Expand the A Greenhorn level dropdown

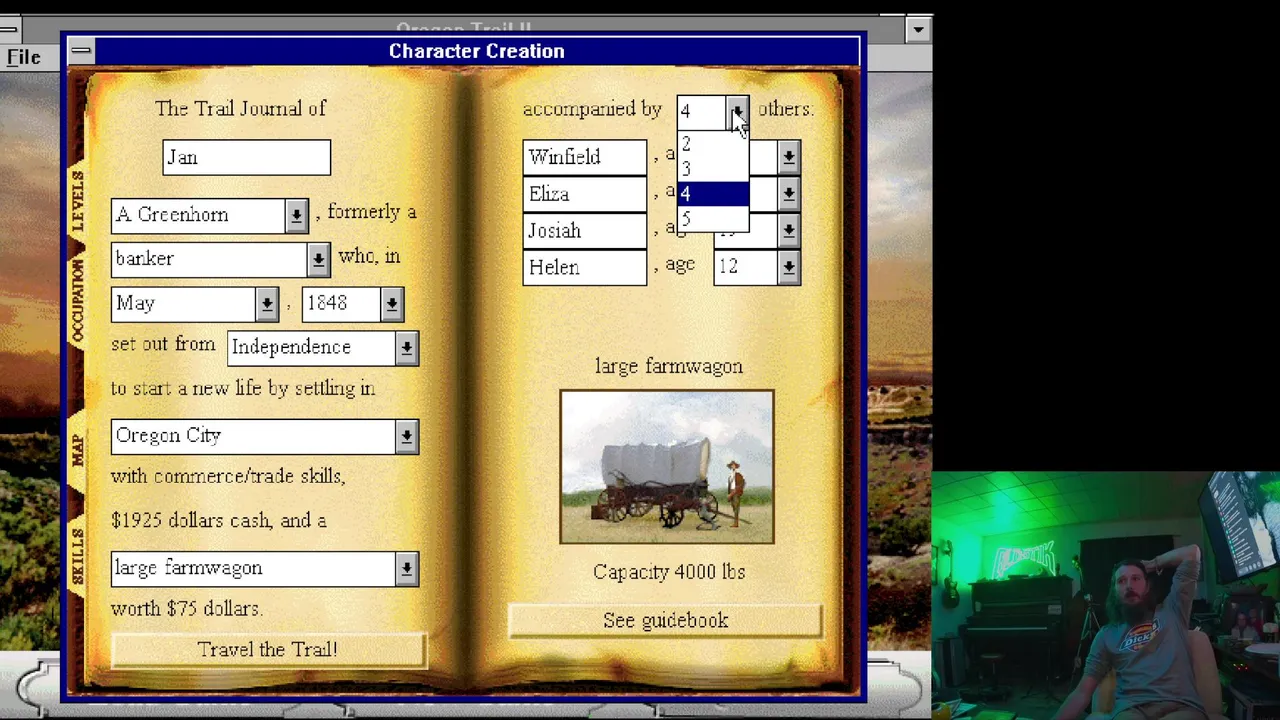[x=296, y=215]
